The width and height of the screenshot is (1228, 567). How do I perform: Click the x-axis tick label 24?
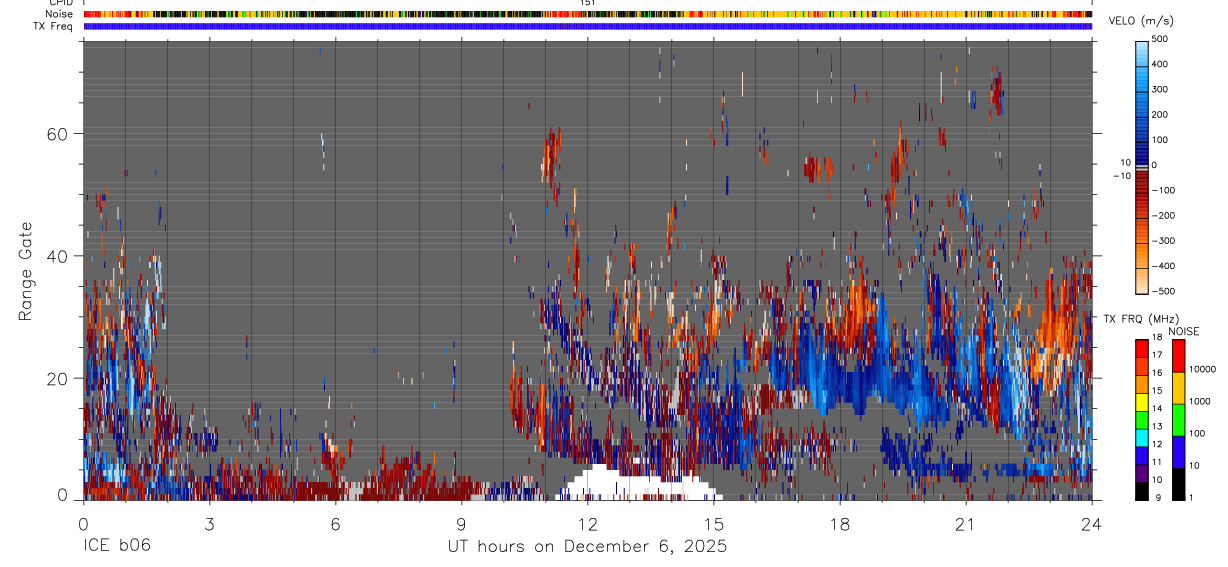(1092, 525)
